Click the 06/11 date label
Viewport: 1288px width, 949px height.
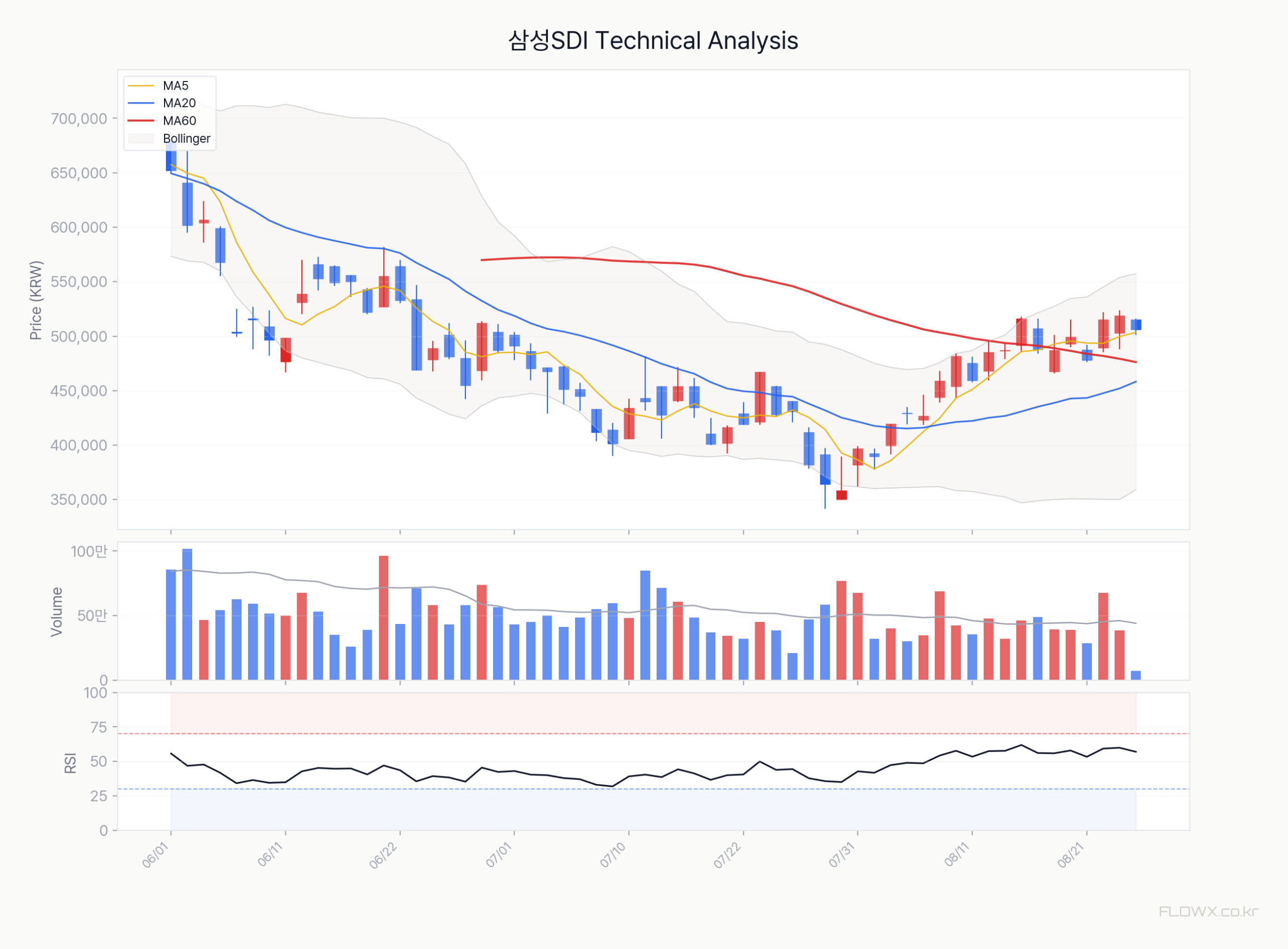(271, 855)
